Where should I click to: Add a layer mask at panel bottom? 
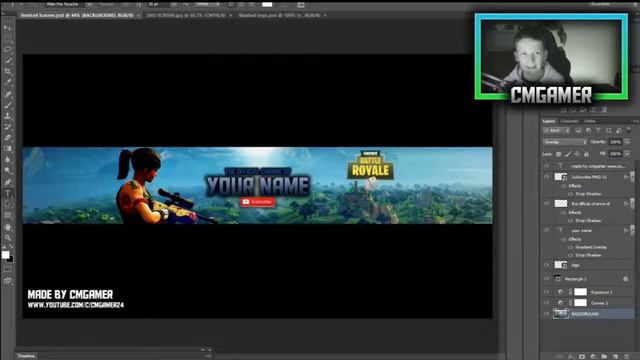coord(582,356)
